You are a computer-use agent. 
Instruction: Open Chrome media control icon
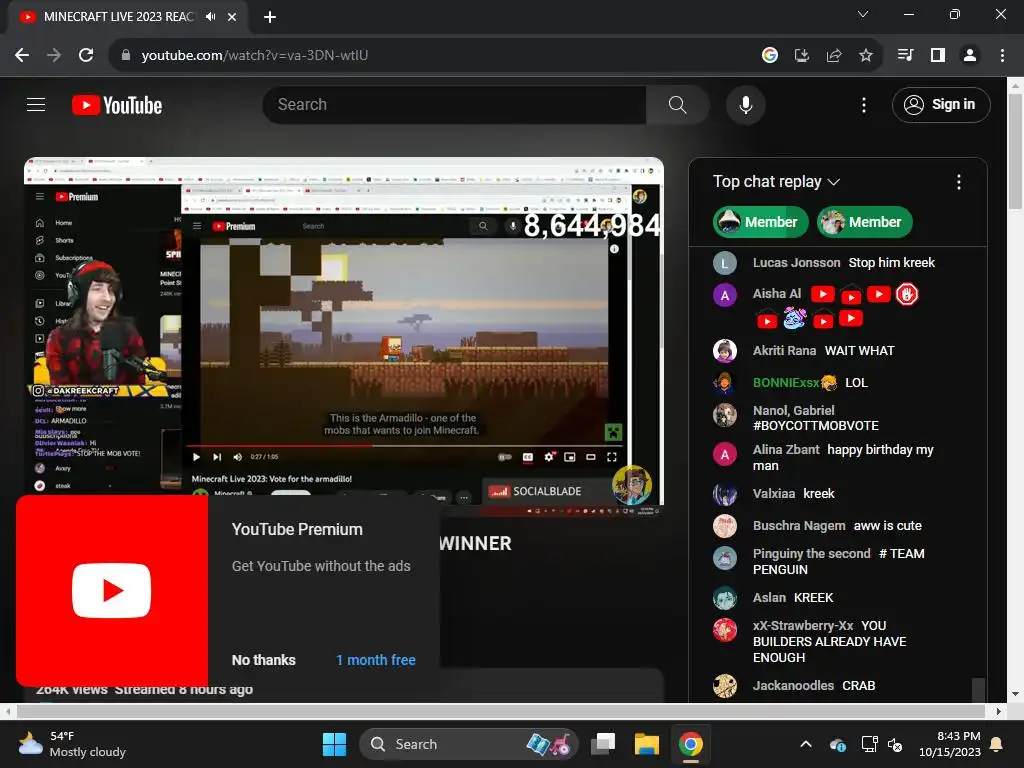click(x=905, y=56)
